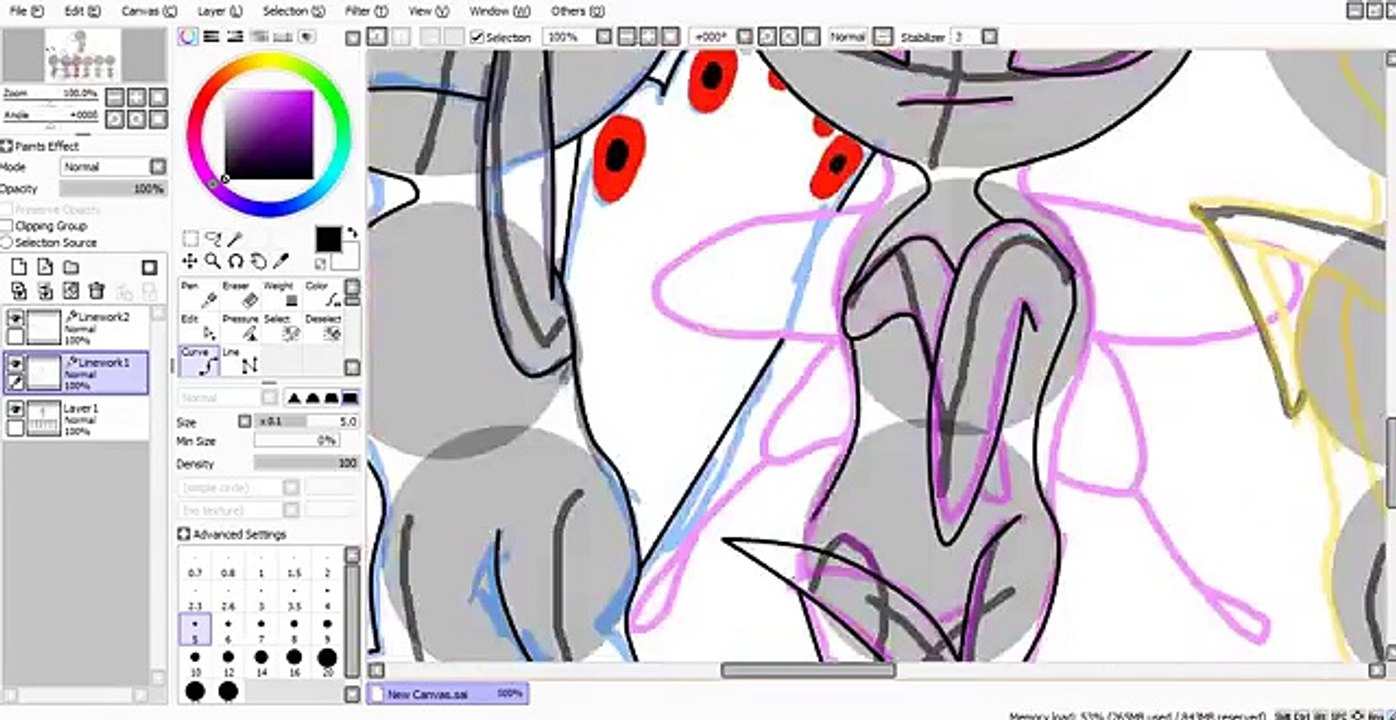Select the Pen linework tool
The width and height of the screenshot is (1396, 720).
[198, 295]
